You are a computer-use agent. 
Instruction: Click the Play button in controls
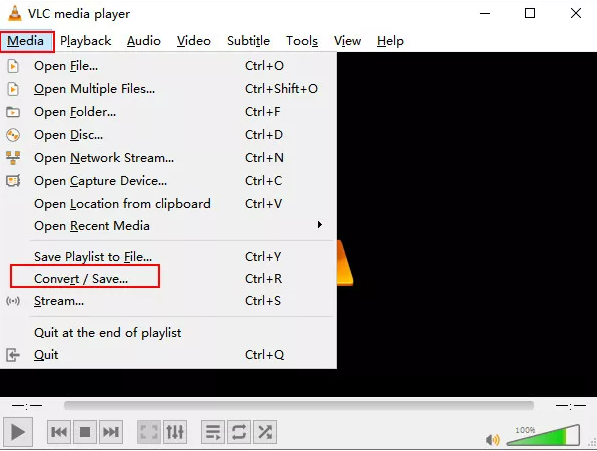18,432
